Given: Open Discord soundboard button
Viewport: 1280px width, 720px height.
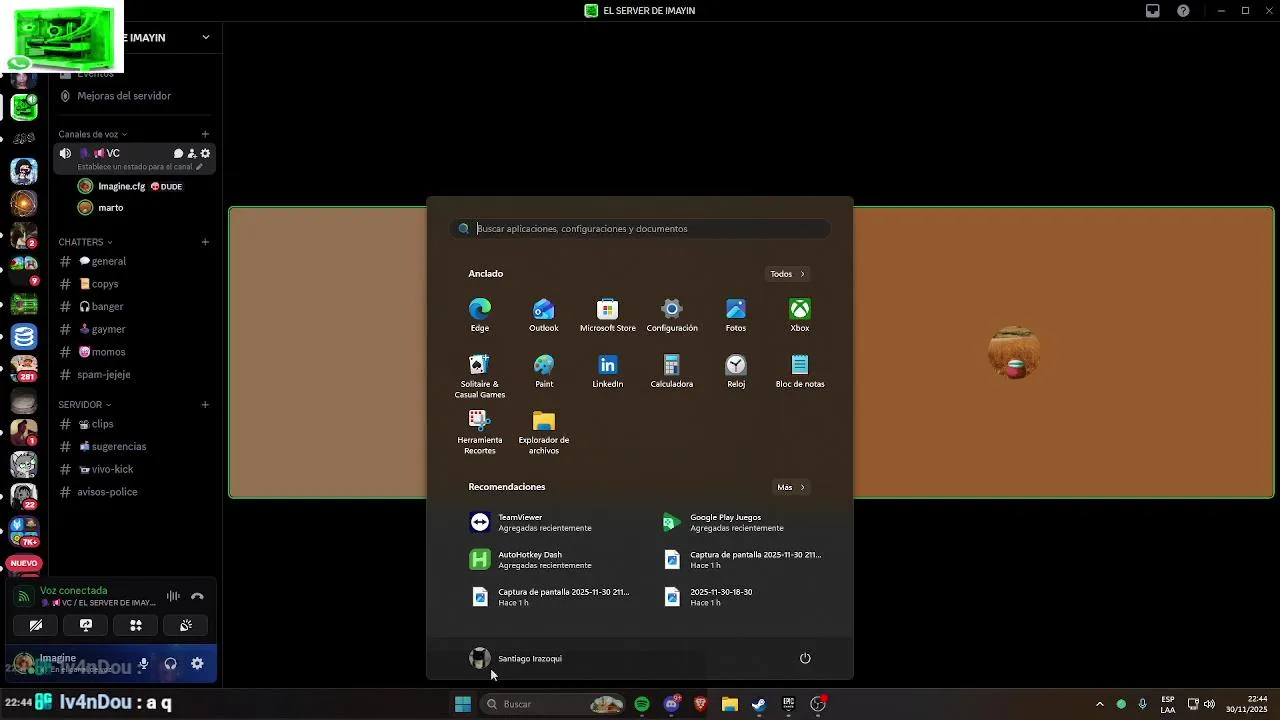Looking at the screenshot, I should pyautogui.click(x=186, y=625).
